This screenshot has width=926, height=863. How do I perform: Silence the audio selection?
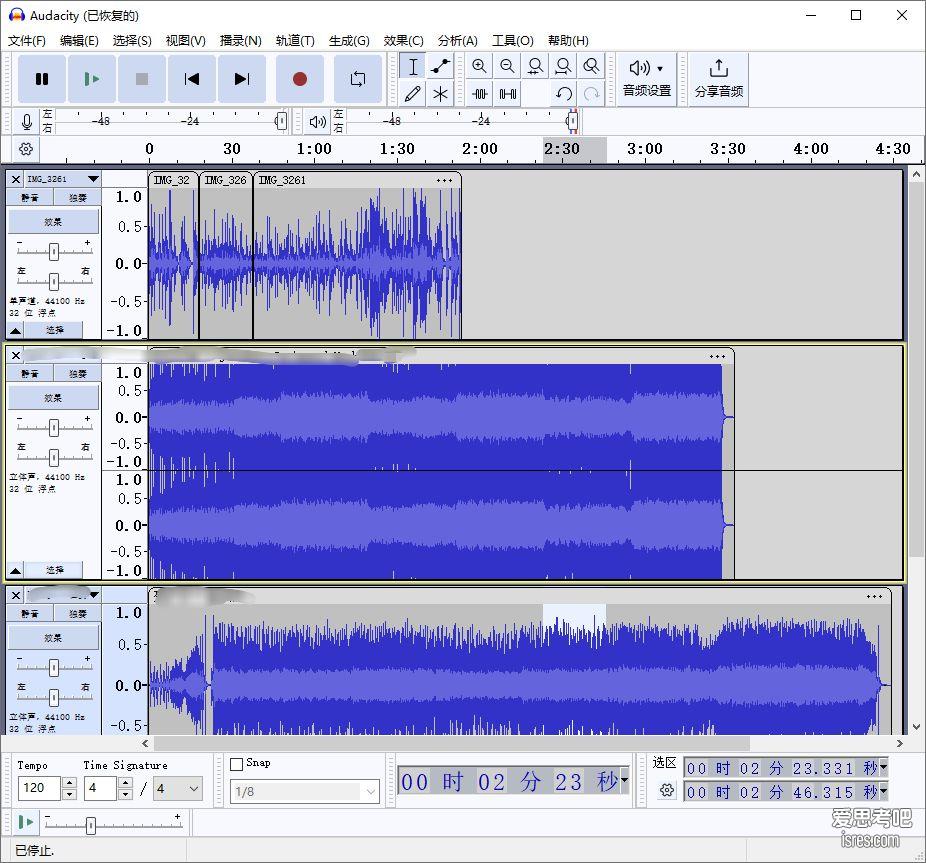(x=507, y=93)
